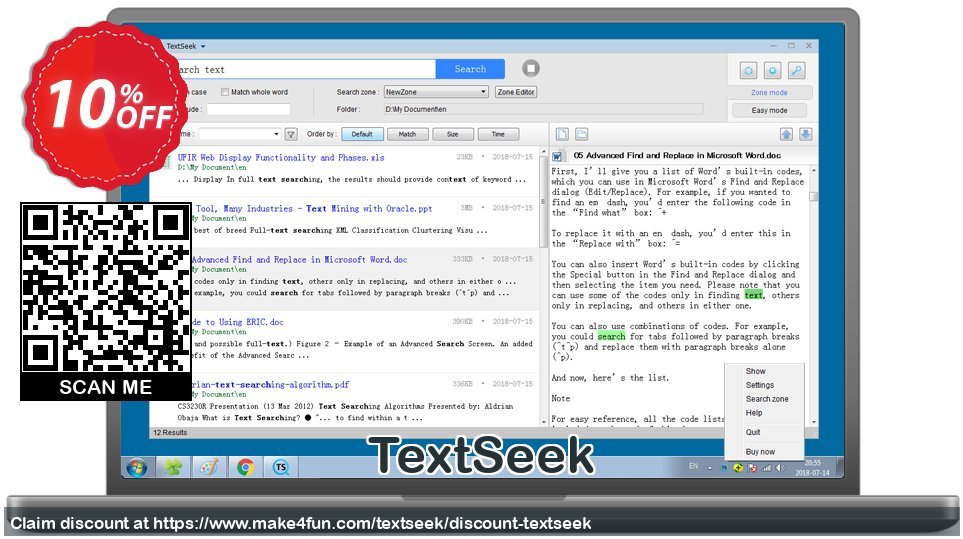963x539 pixels.
Task: Choose Buy now from the tray context menu
Action: (760, 452)
